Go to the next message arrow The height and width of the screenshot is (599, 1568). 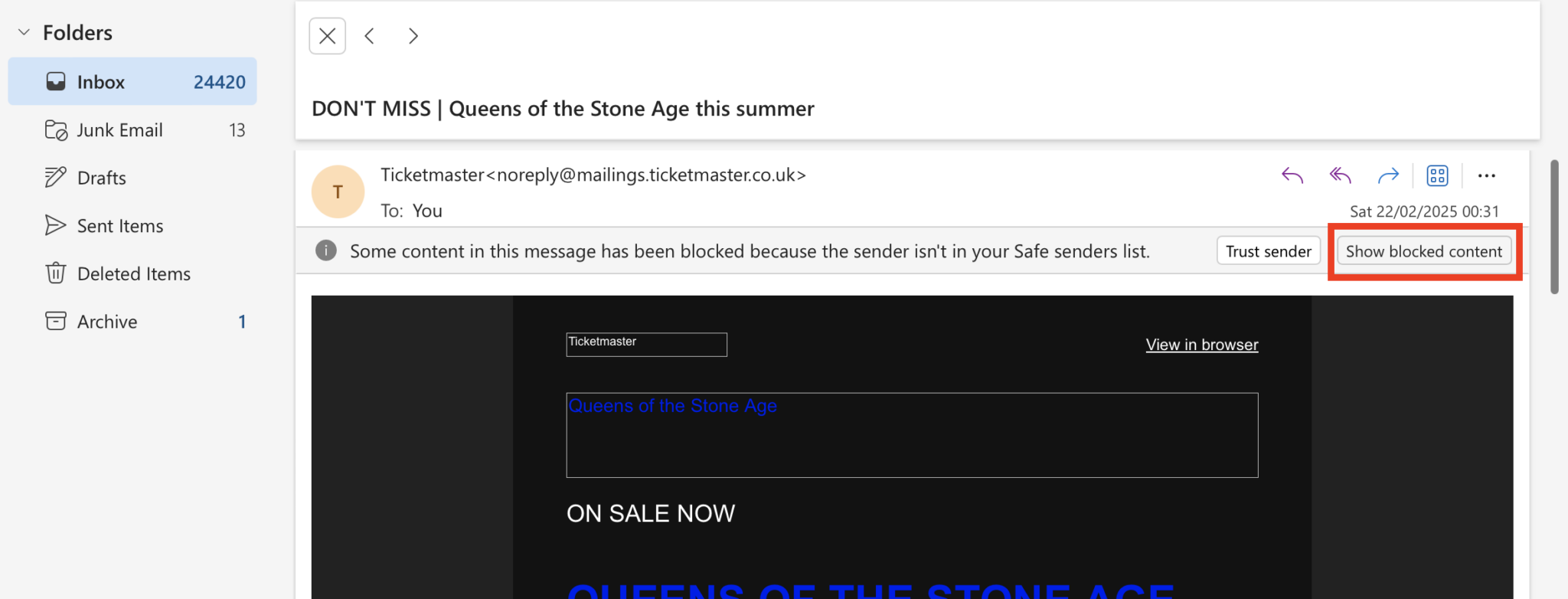[x=413, y=36]
